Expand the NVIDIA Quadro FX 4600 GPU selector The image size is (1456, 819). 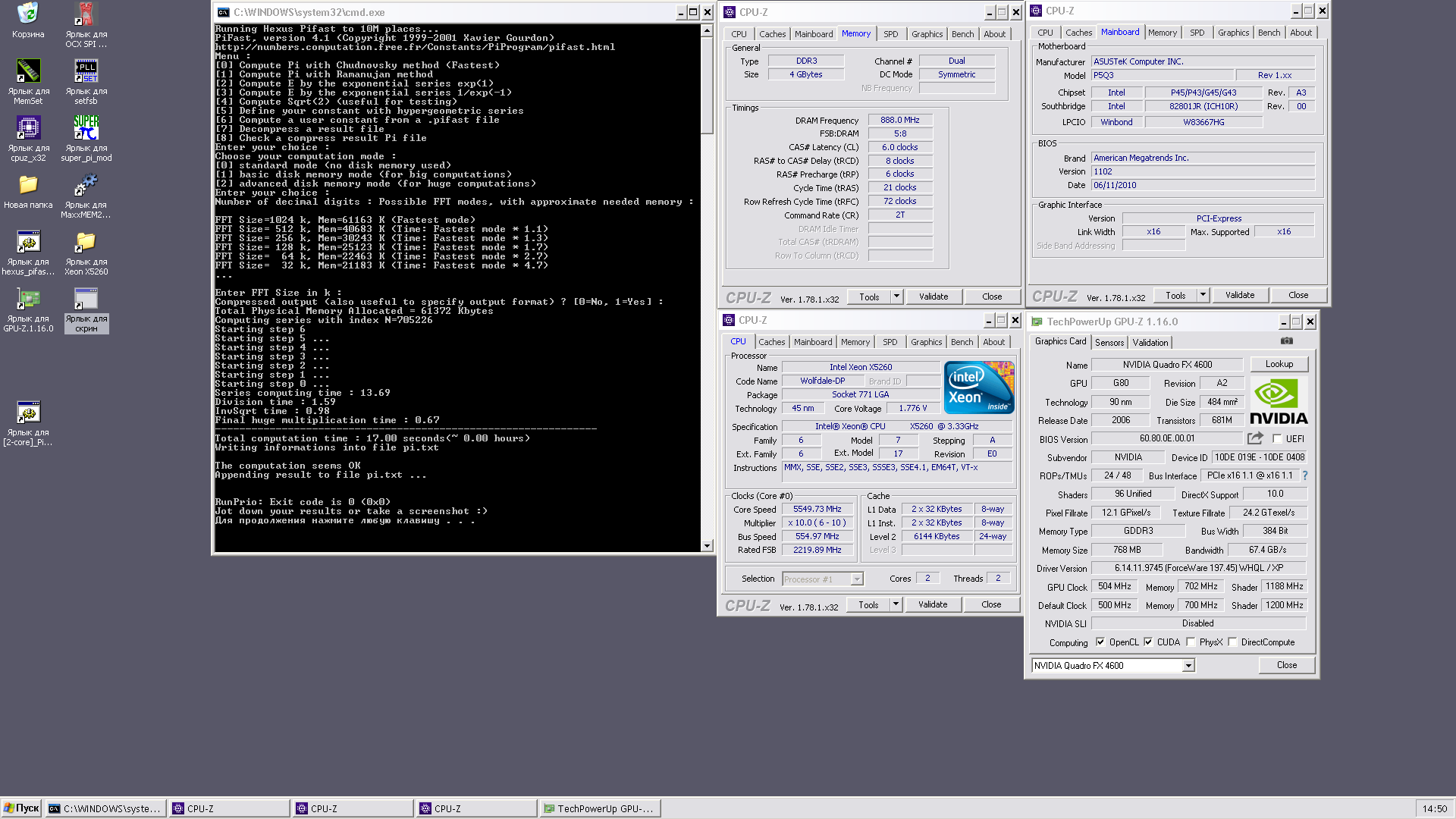point(1188,665)
